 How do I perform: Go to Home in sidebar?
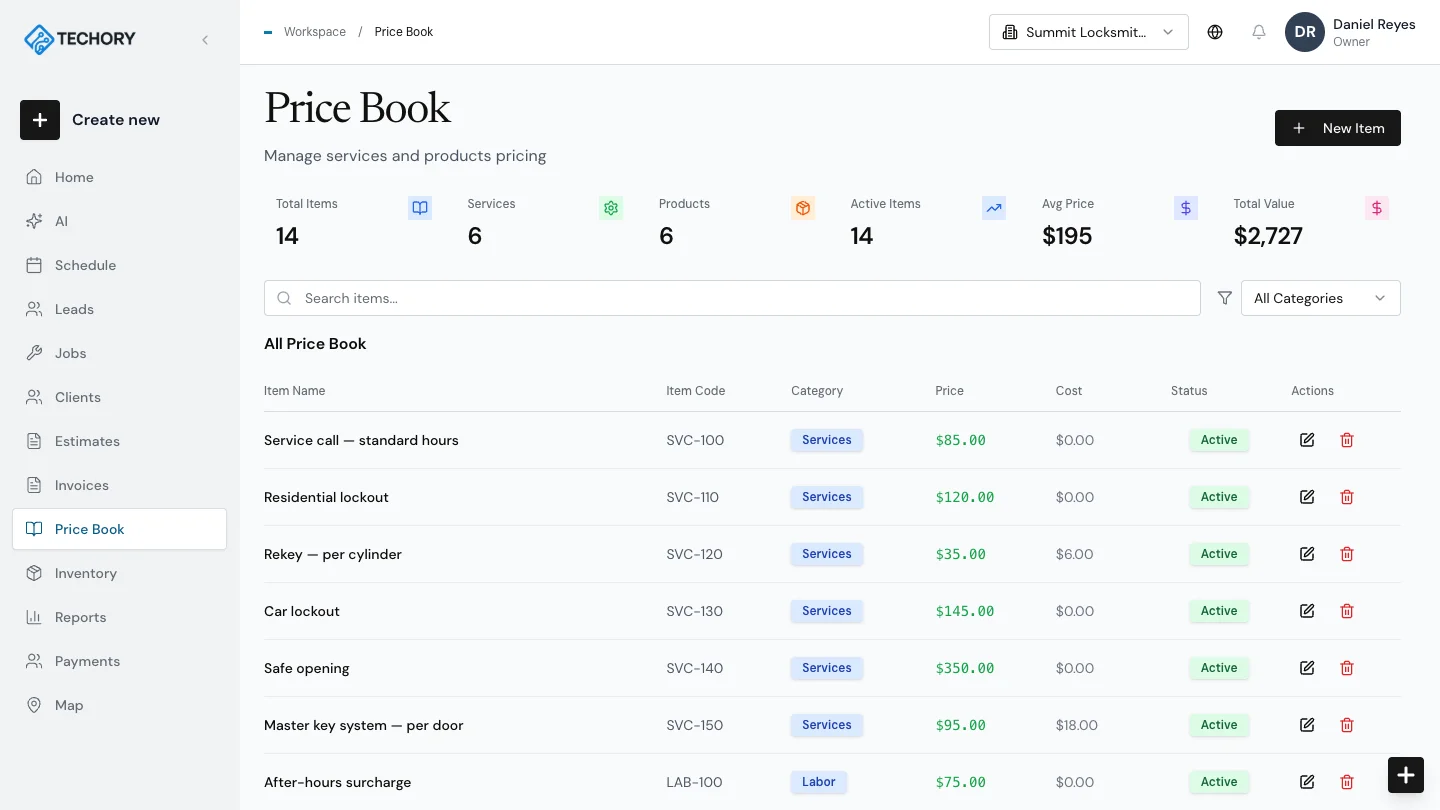[119, 177]
